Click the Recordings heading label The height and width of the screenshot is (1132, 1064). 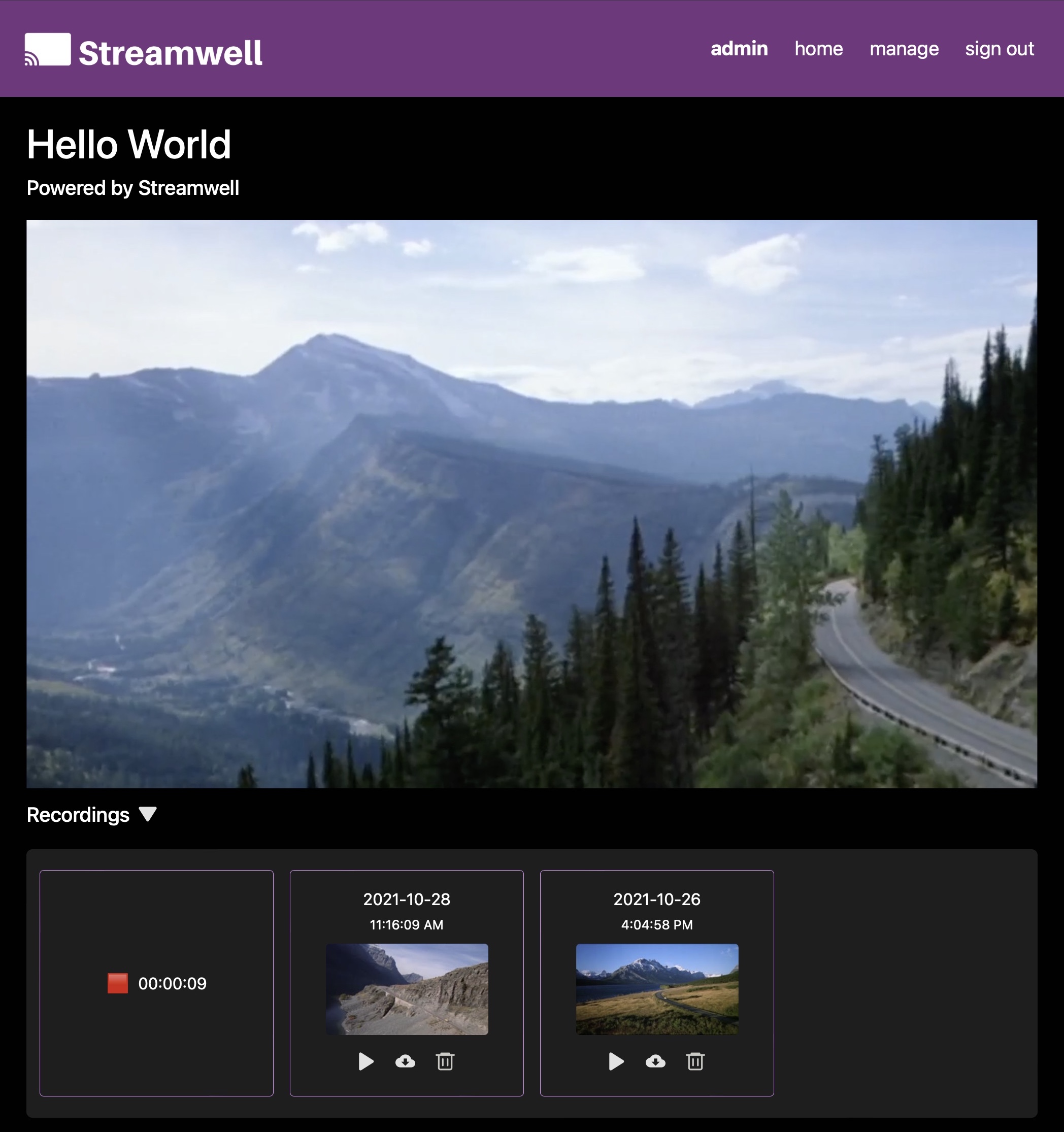tap(78, 815)
